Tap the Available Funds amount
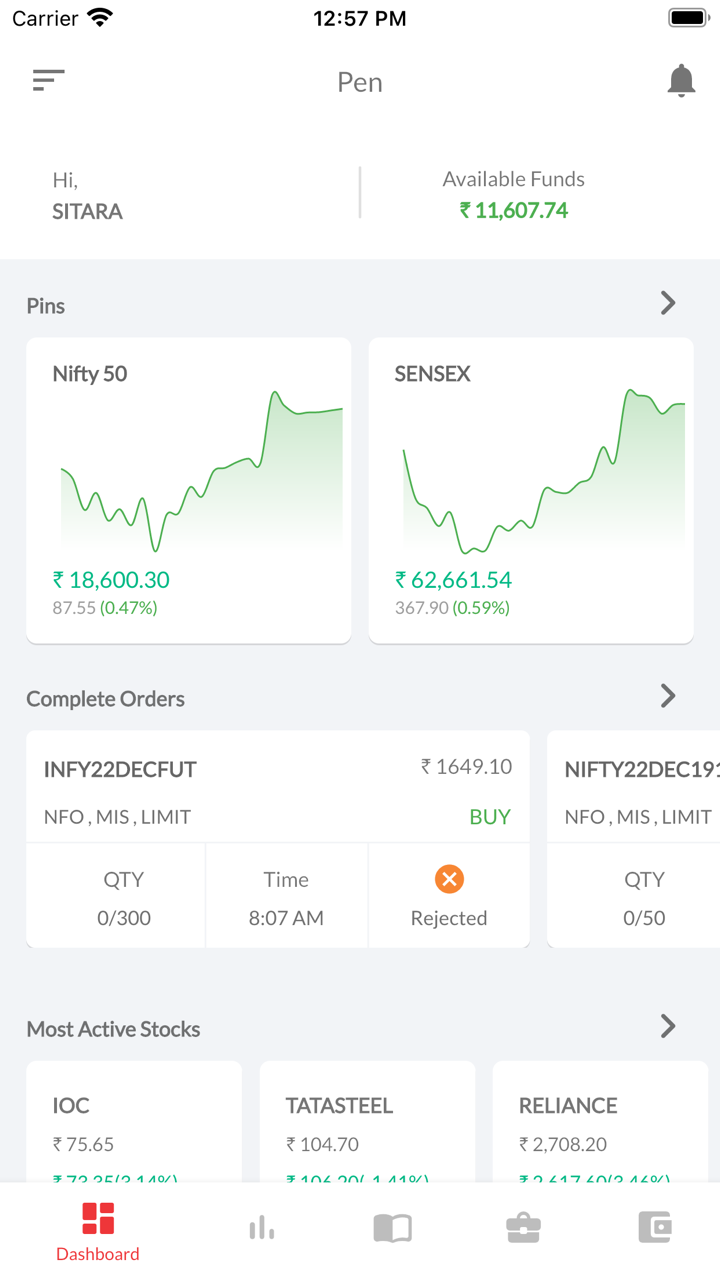This screenshot has height=1280, width=720. tap(514, 210)
